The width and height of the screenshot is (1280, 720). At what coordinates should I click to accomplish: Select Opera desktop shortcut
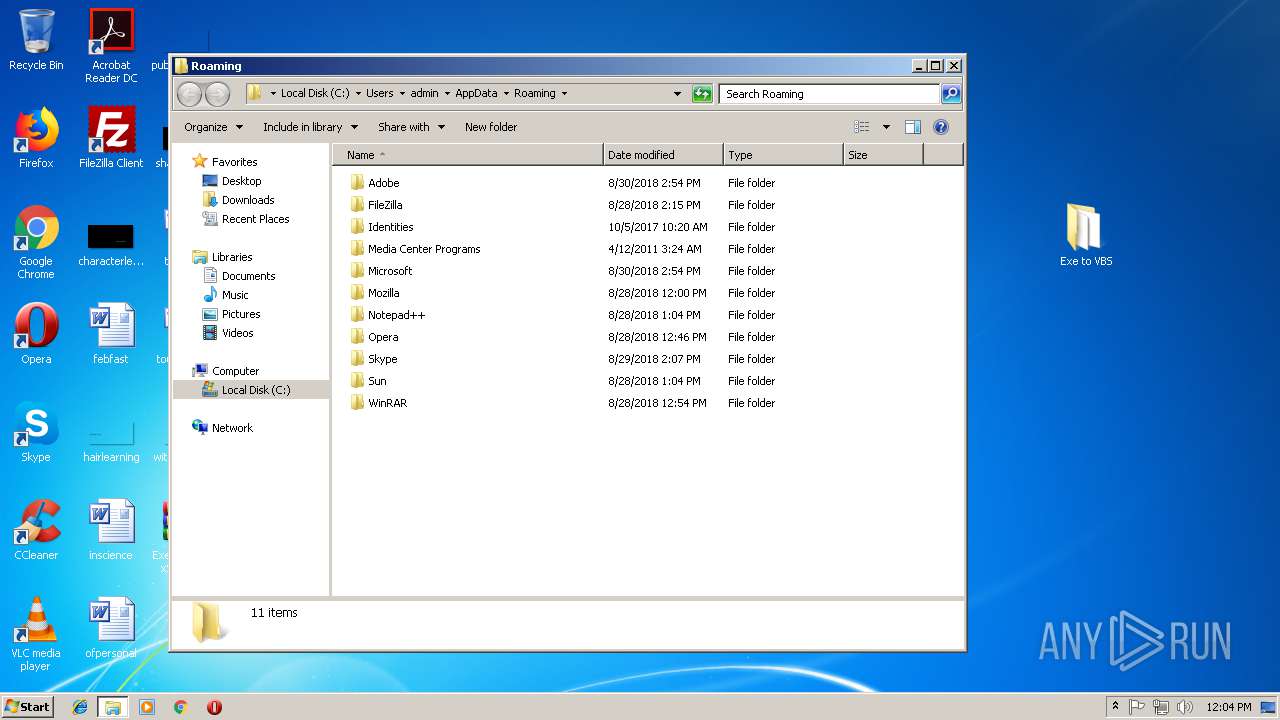coord(36,333)
